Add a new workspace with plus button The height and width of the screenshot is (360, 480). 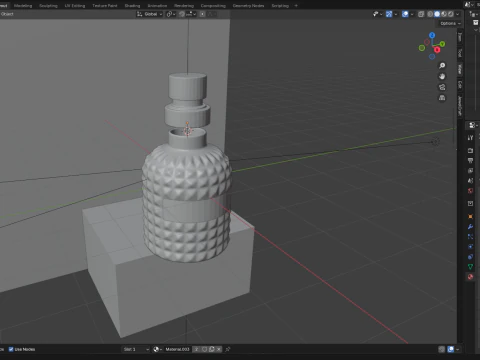click(296, 6)
